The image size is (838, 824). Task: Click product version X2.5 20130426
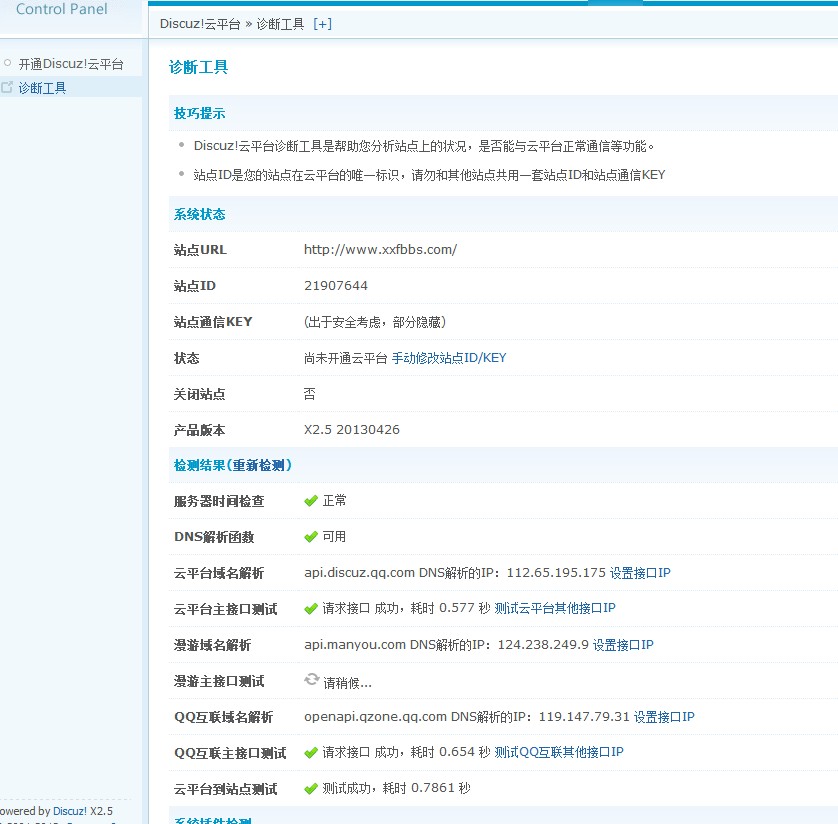352,430
